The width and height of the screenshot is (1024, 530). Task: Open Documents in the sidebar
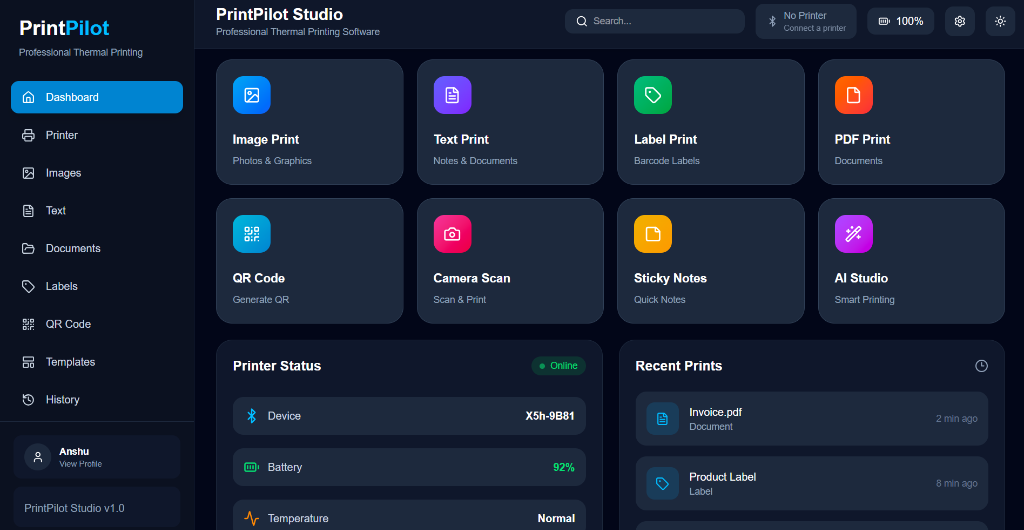tap(97, 249)
